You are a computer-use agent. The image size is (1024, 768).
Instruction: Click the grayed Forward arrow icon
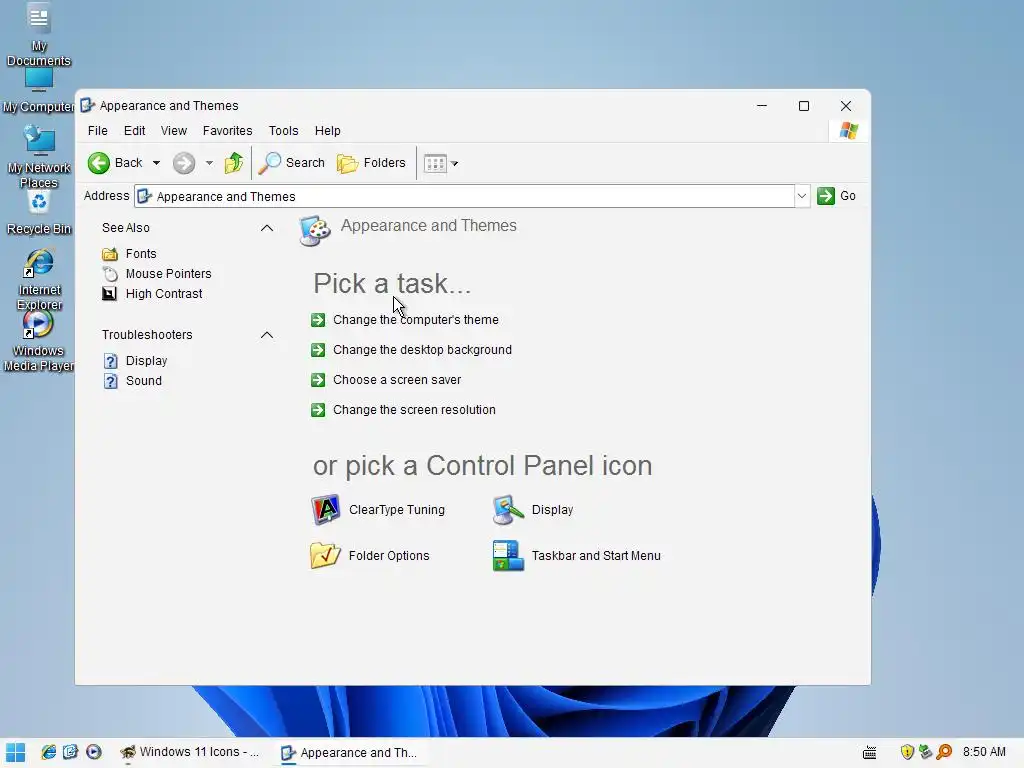(x=184, y=163)
